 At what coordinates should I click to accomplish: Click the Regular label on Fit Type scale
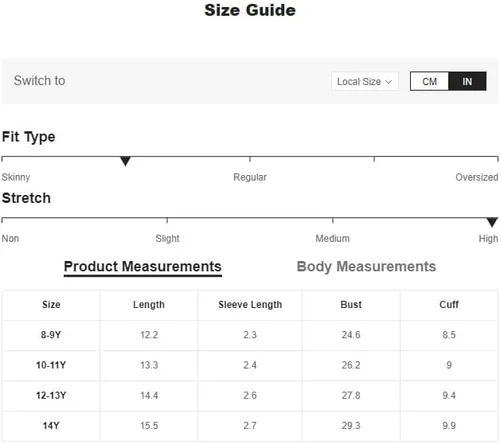[250, 177]
